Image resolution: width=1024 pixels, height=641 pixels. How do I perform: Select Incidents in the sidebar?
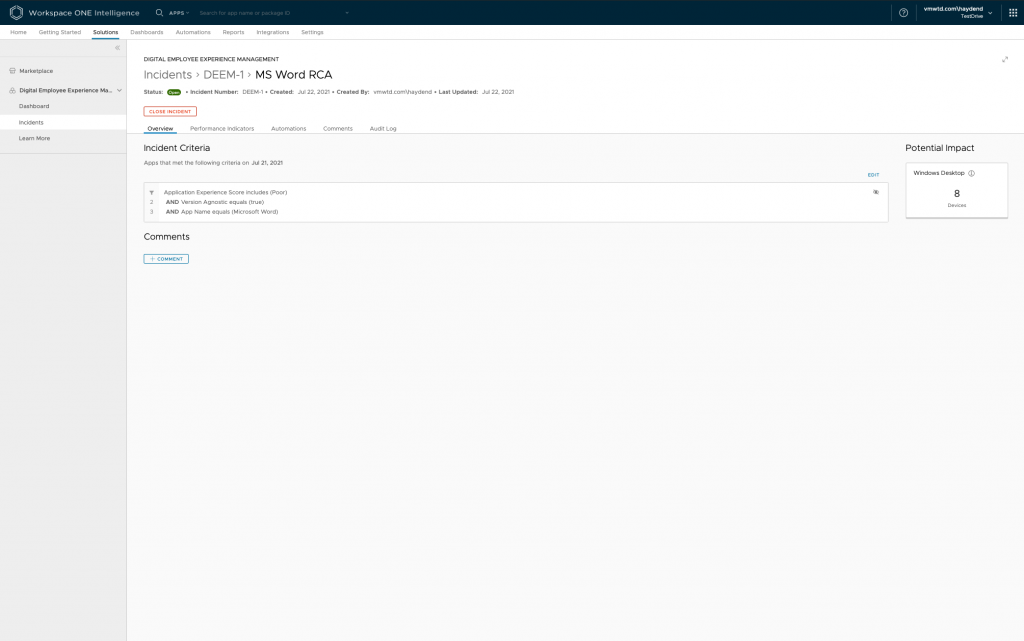click(x=63, y=122)
